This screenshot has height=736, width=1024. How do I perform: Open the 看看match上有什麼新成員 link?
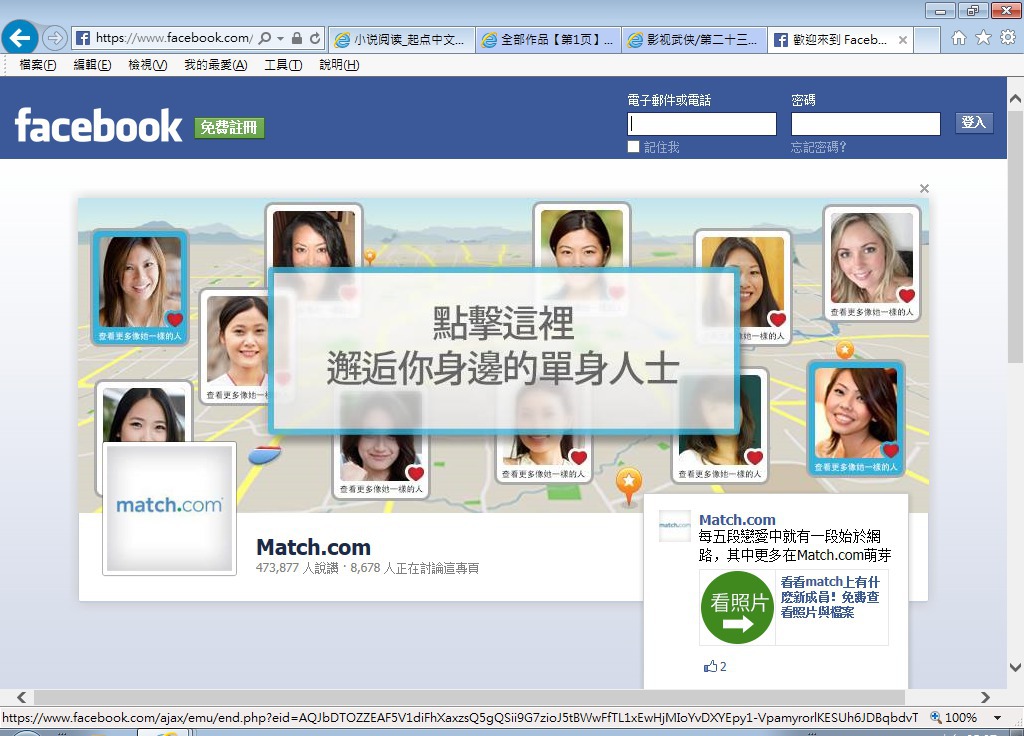click(x=830, y=597)
